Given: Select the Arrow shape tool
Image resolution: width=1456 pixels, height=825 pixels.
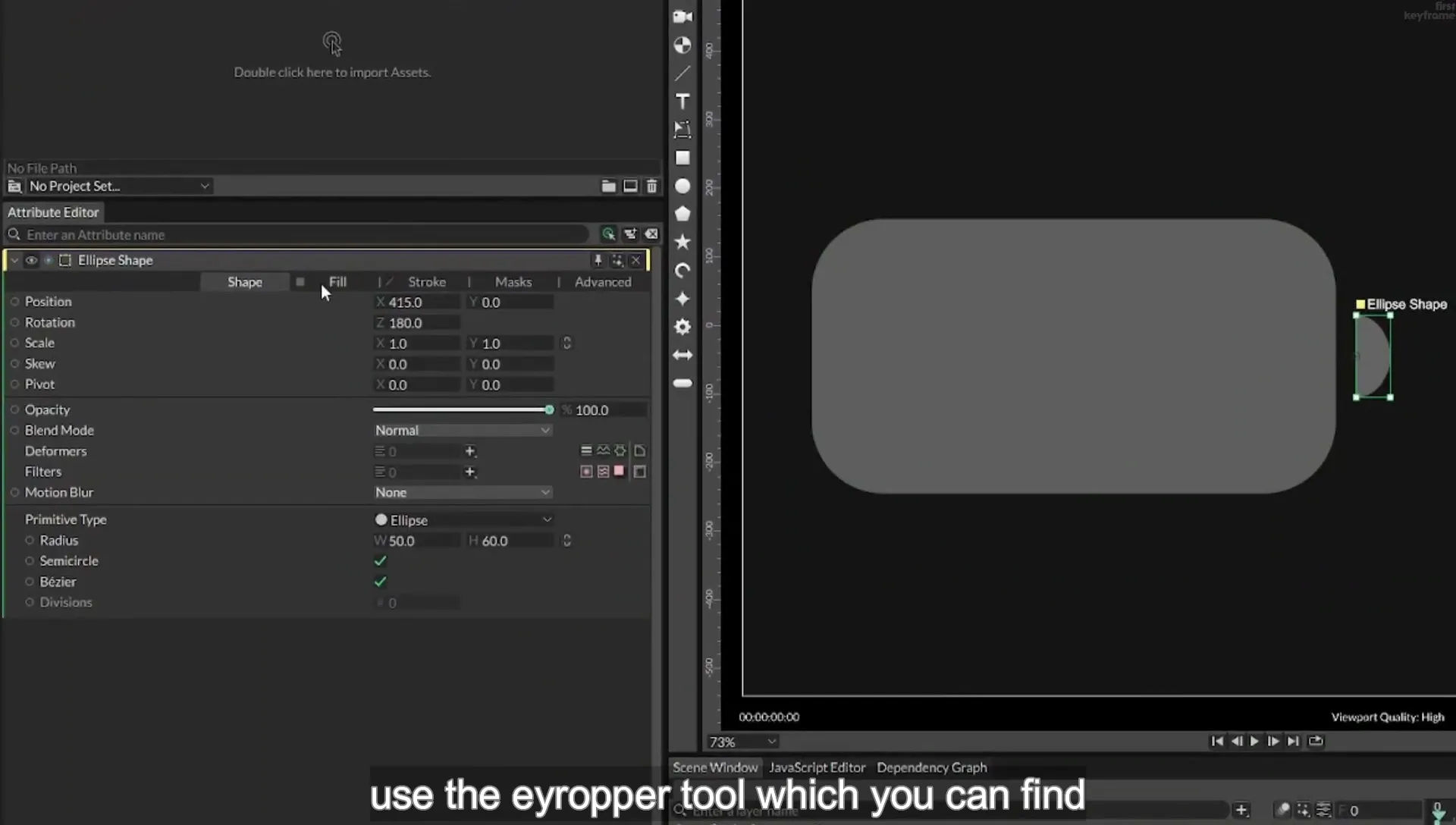Looking at the screenshot, I should pyautogui.click(x=682, y=355).
